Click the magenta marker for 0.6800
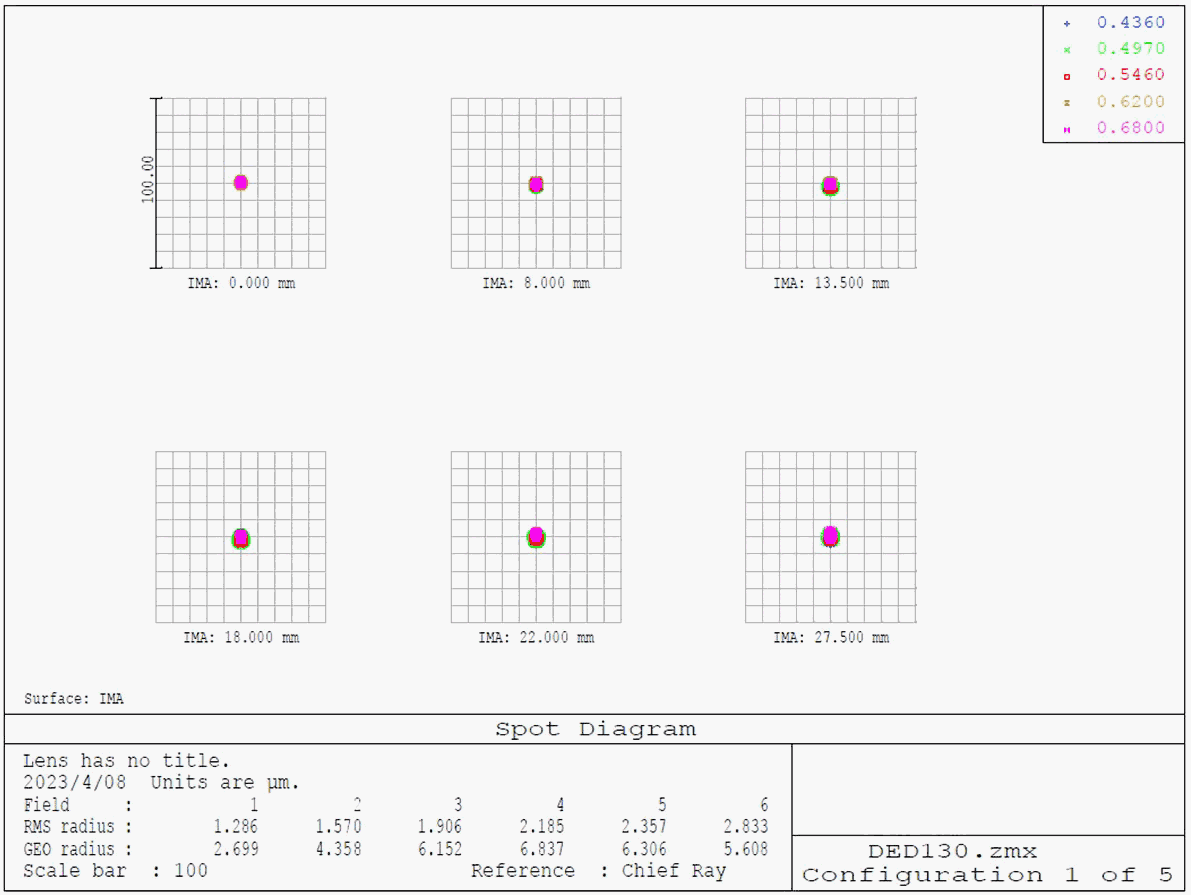The image size is (1191, 895). click(1067, 129)
